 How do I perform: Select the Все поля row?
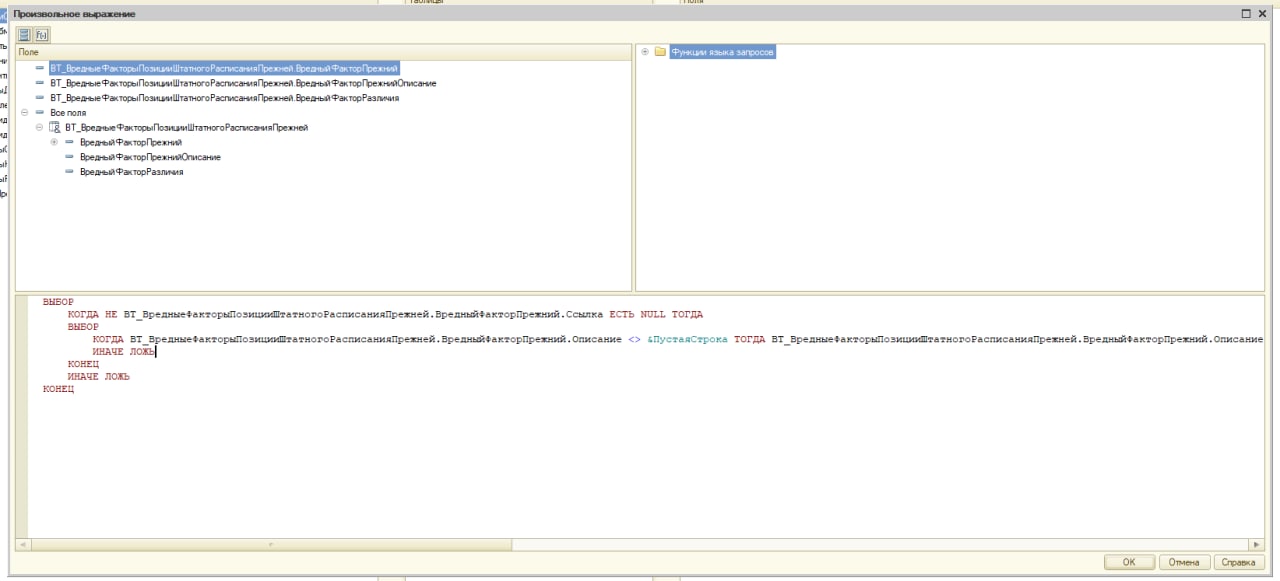[x=68, y=113]
